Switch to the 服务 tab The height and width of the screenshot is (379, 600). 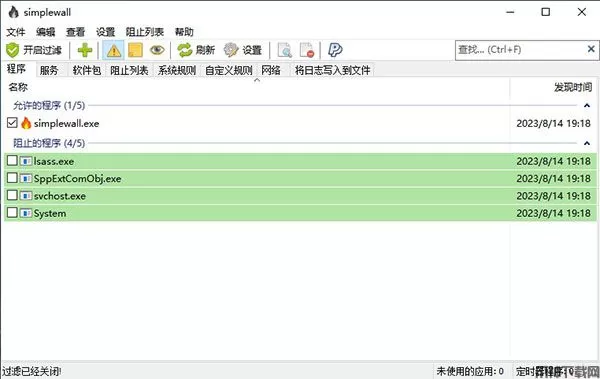[49, 70]
